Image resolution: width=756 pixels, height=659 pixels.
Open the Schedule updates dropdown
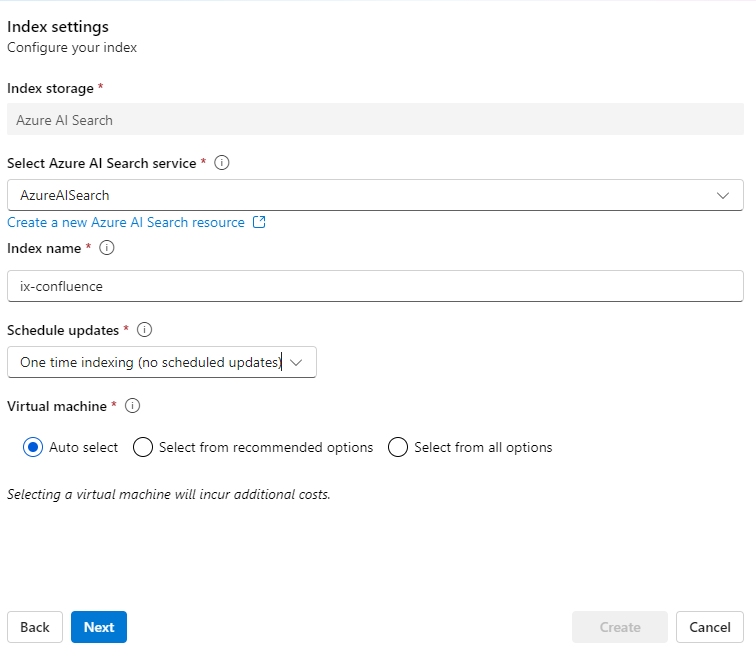pos(162,362)
